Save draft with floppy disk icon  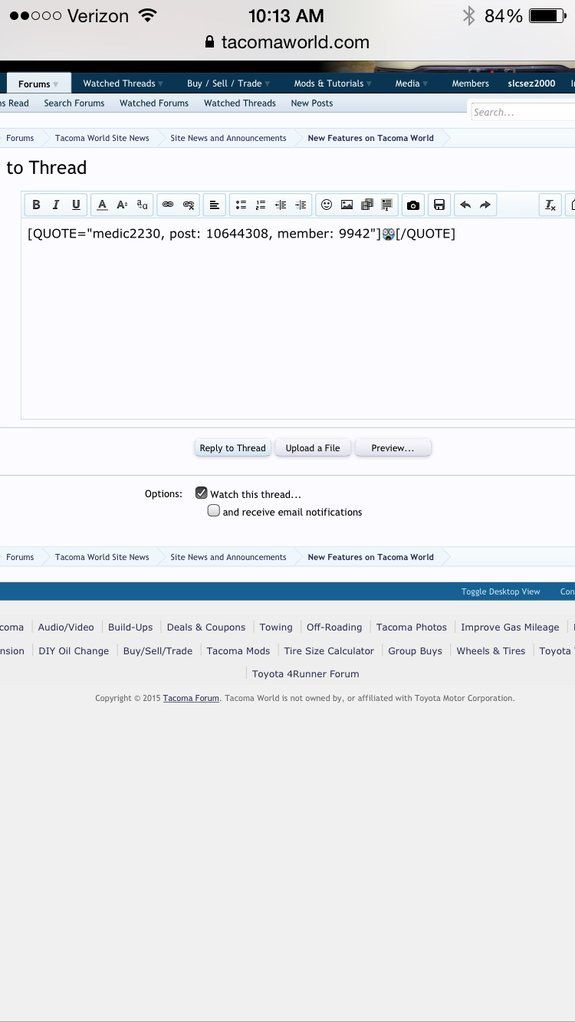click(x=439, y=205)
